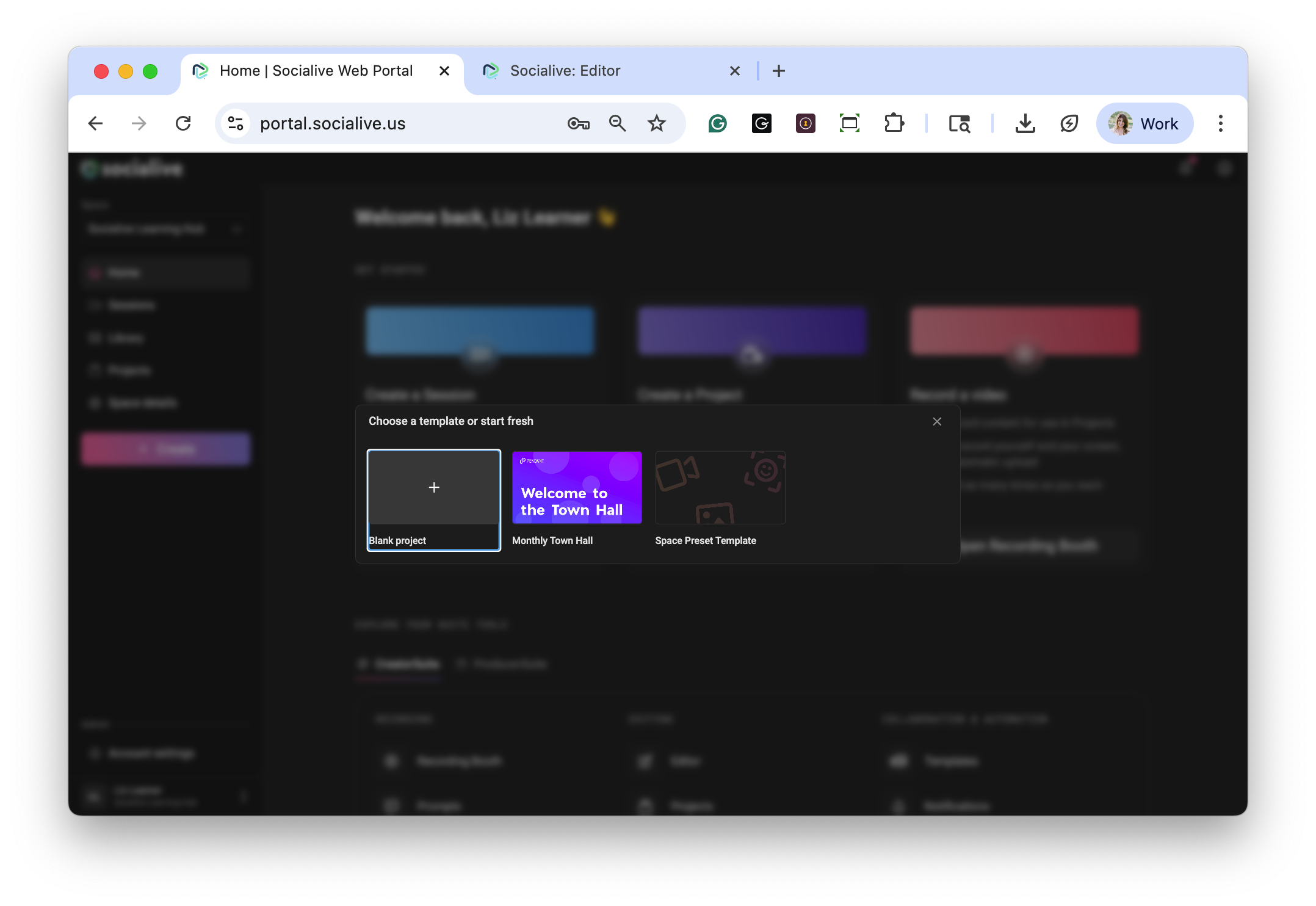Close the template chooser dialog
Screen dimensions: 1316x906
937,421
